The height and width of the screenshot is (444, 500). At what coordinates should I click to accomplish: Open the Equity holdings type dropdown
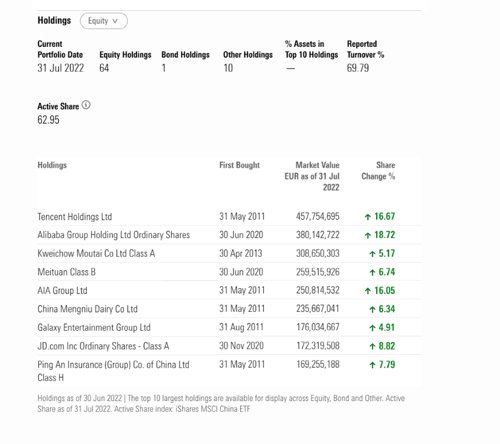(104, 21)
